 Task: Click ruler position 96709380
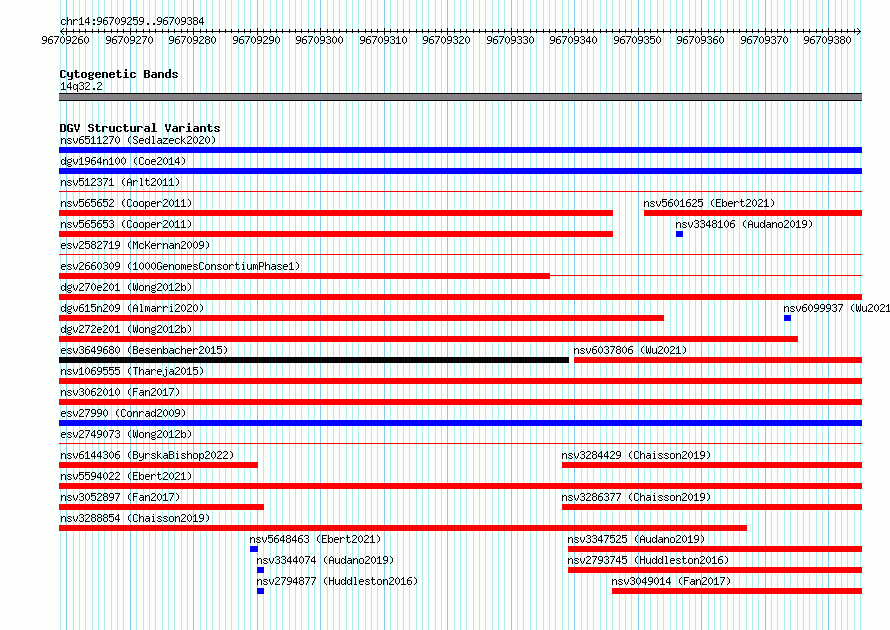click(827, 40)
